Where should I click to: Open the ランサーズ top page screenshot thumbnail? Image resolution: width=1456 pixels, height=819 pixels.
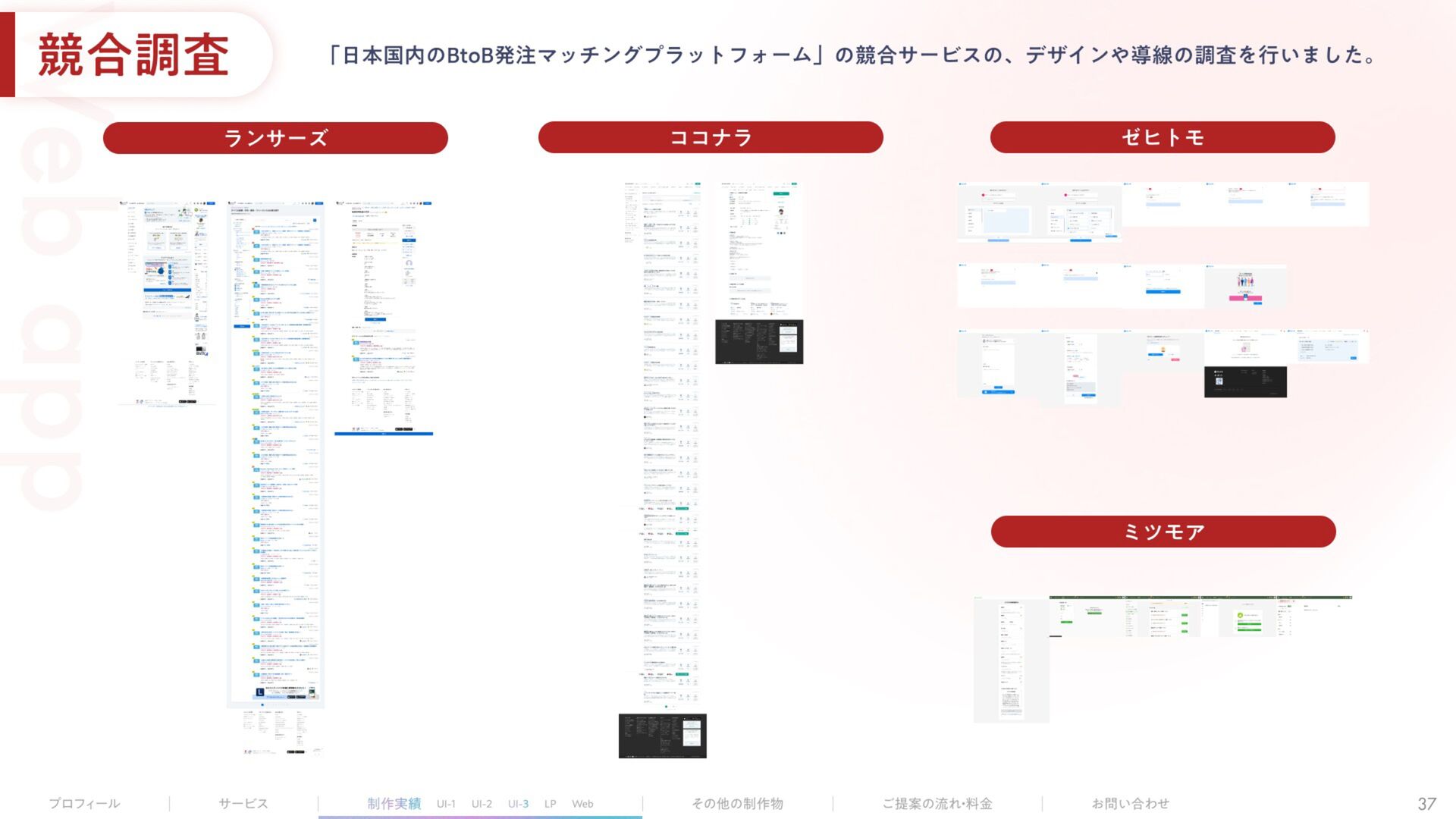click(x=167, y=303)
